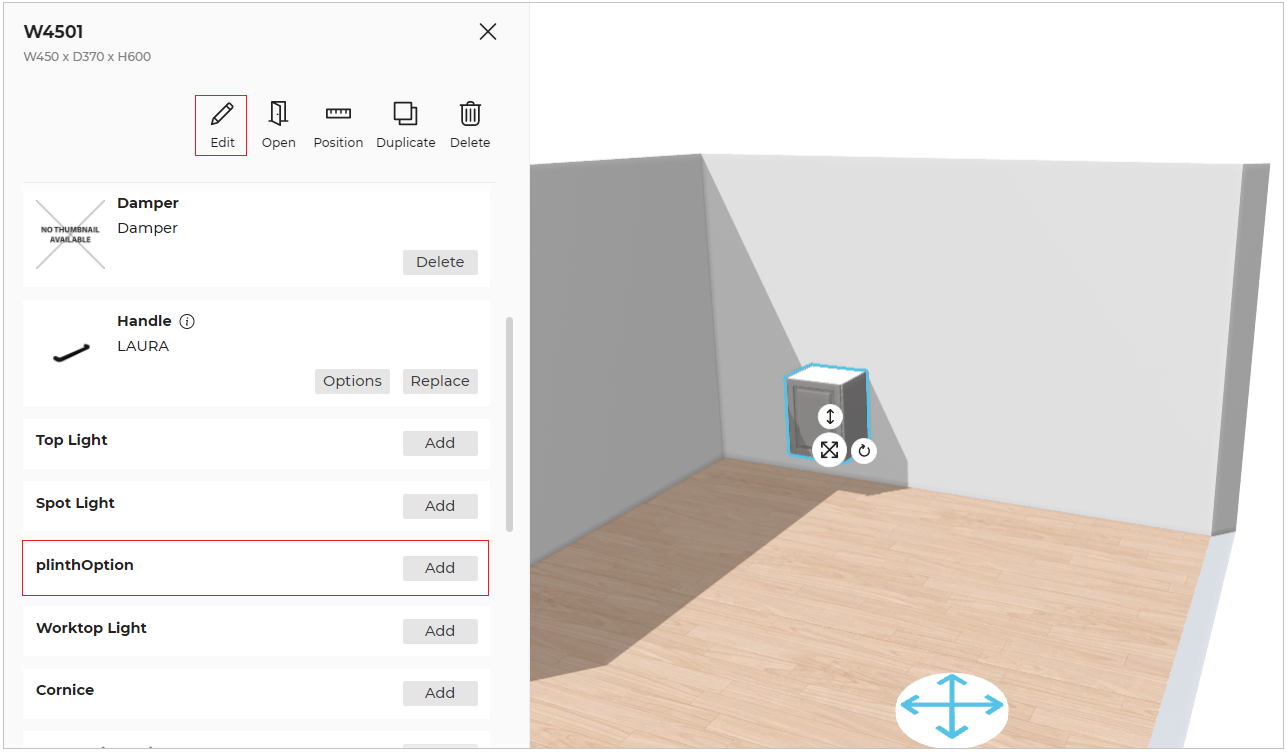Screen dimensions: 1287x752
Task: Open Options for LAURA handle
Action: 352,381
